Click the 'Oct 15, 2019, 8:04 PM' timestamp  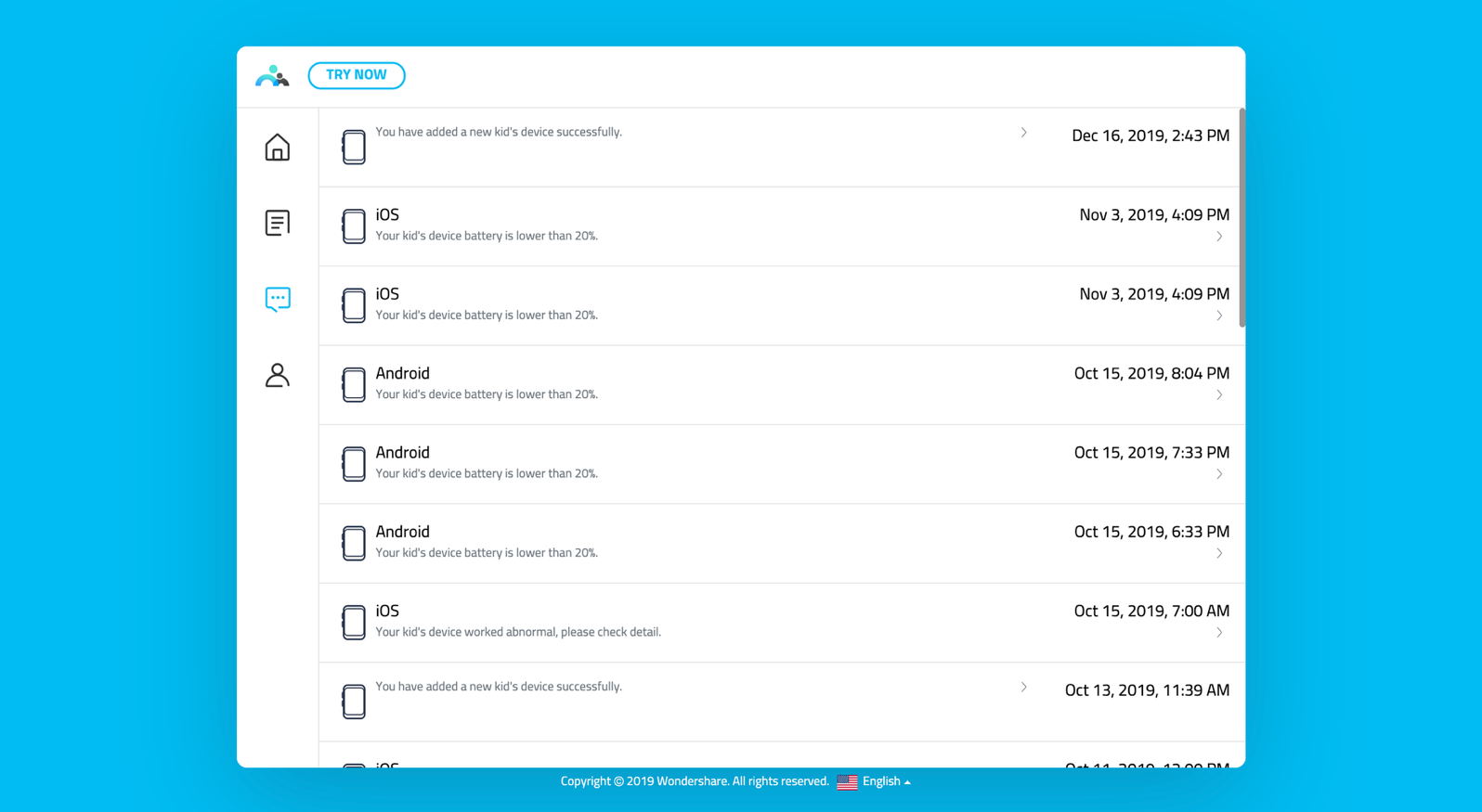click(1151, 373)
